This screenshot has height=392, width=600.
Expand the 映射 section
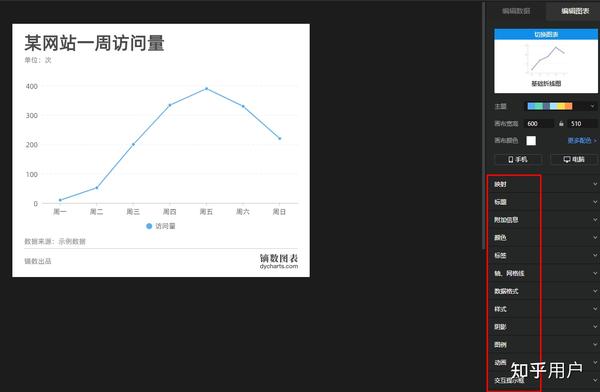point(544,184)
